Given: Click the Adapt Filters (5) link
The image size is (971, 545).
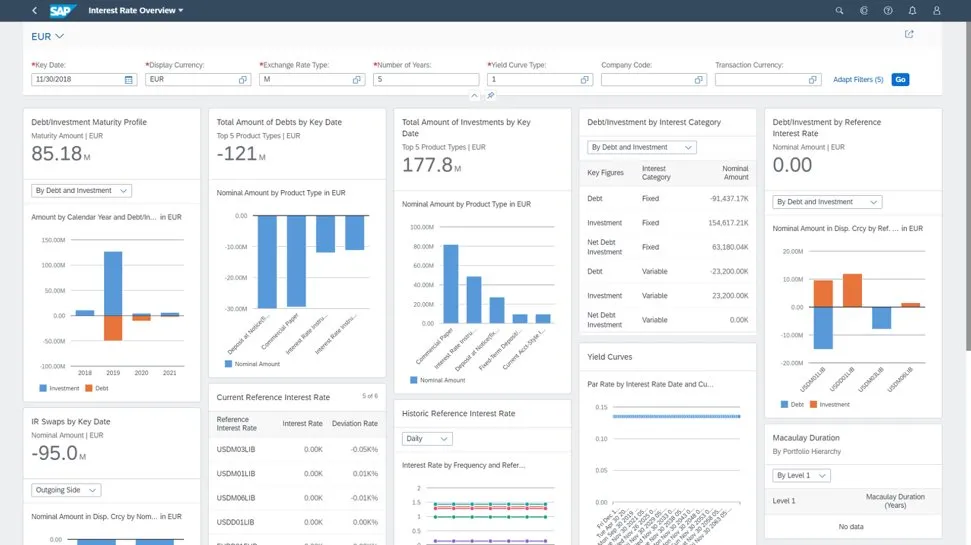Looking at the screenshot, I should pos(858,79).
